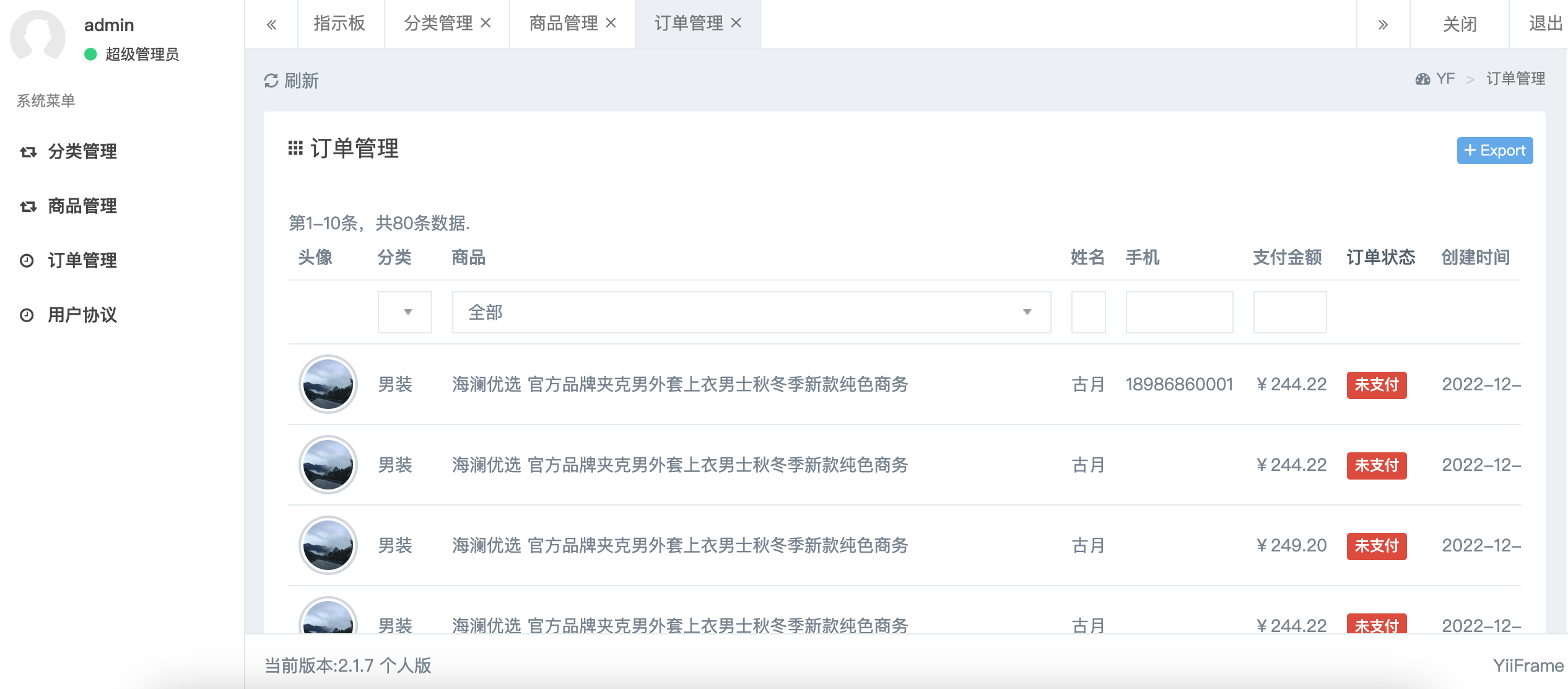The image size is (1568, 689).
Task: Open the 关闭 tab actions menu
Action: (1460, 24)
